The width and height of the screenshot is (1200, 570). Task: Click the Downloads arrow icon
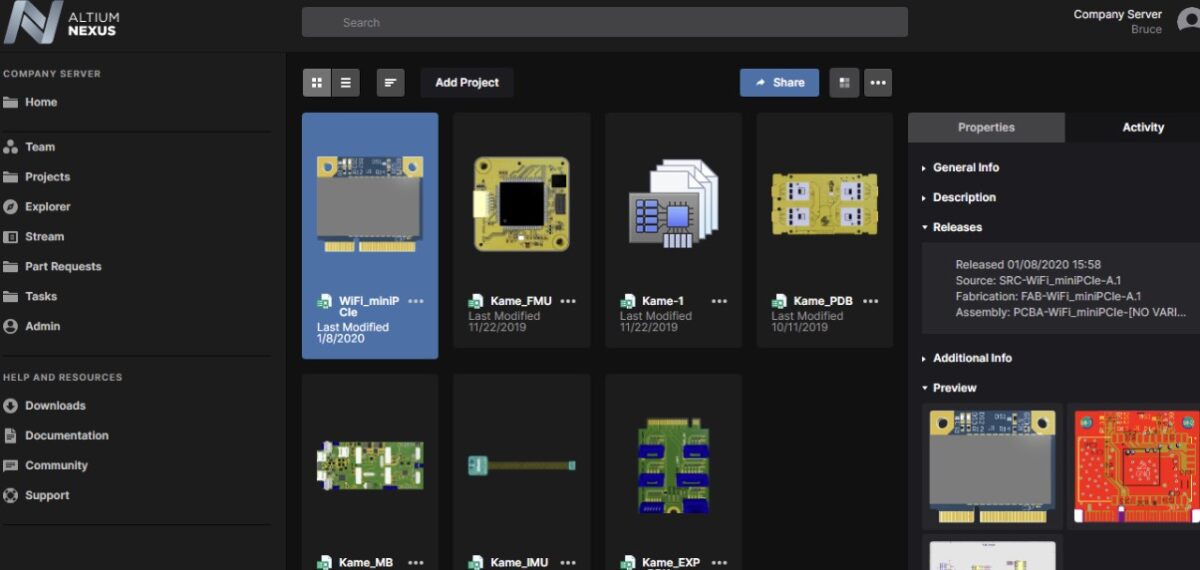10,406
